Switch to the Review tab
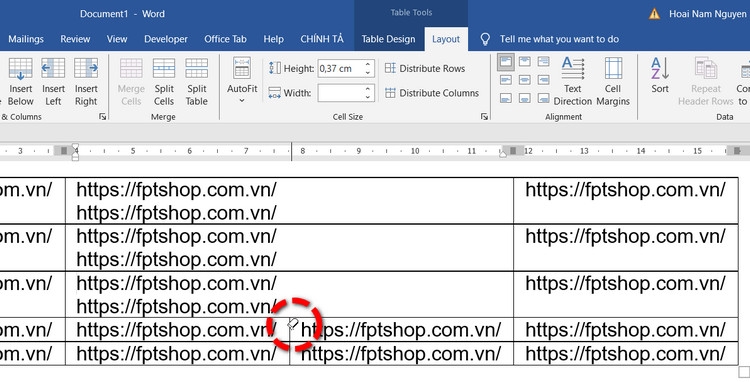This screenshot has width=750, height=382. (75, 39)
